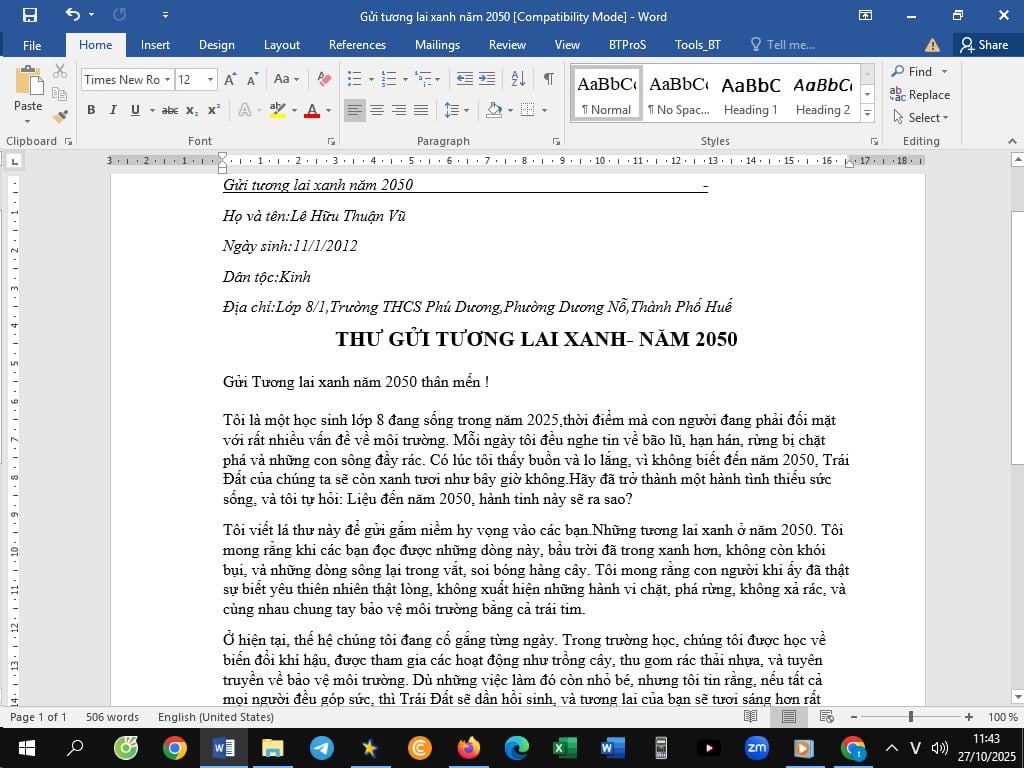Apply bulleted list formatting
Viewport: 1024px width, 768px height.
click(355, 79)
